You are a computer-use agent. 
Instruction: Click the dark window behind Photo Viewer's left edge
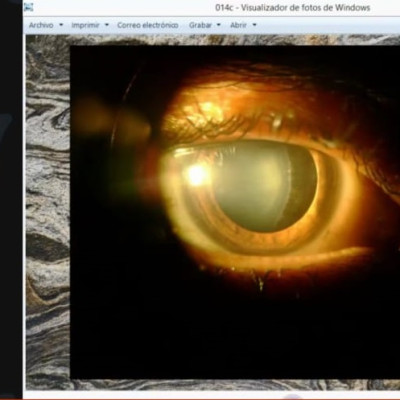pos(11,200)
